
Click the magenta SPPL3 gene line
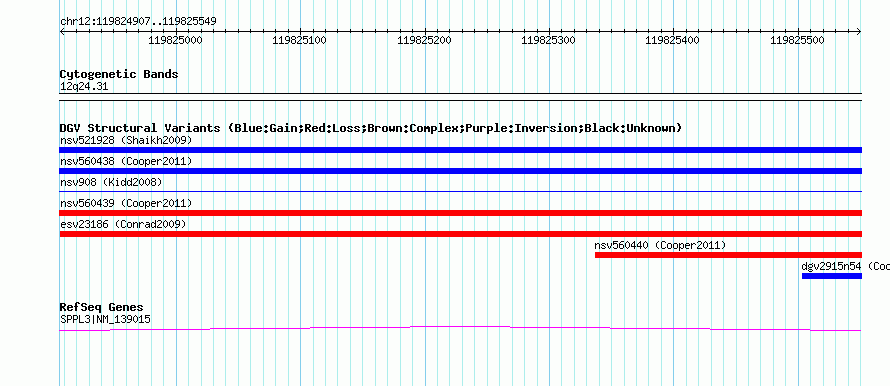click(x=460, y=328)
